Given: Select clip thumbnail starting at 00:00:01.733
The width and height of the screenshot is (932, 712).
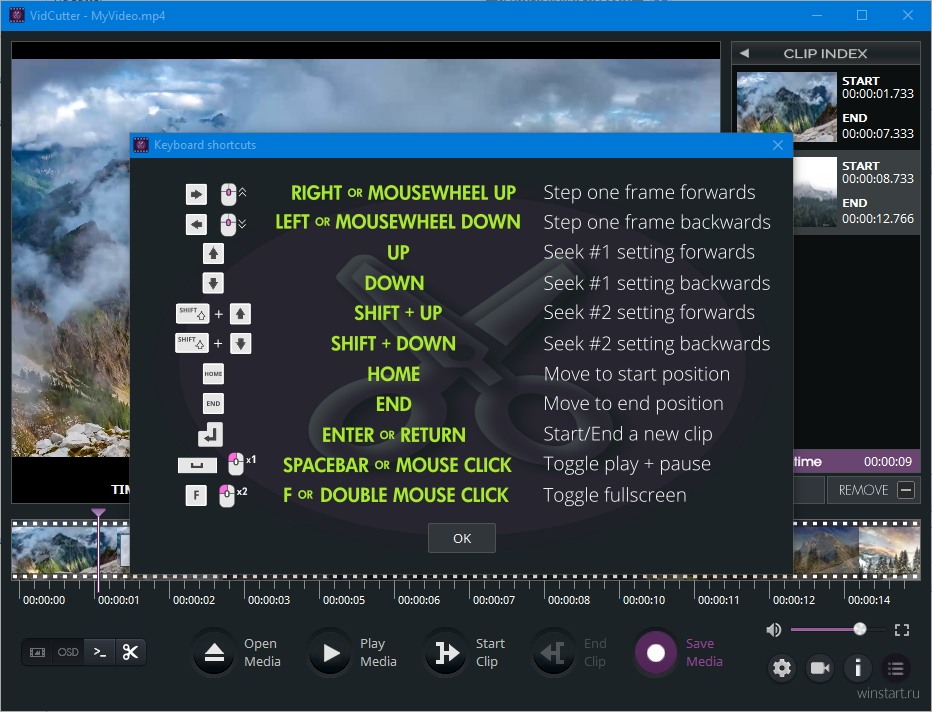Looking at the screenshot, I should click(x=786, y=107).
